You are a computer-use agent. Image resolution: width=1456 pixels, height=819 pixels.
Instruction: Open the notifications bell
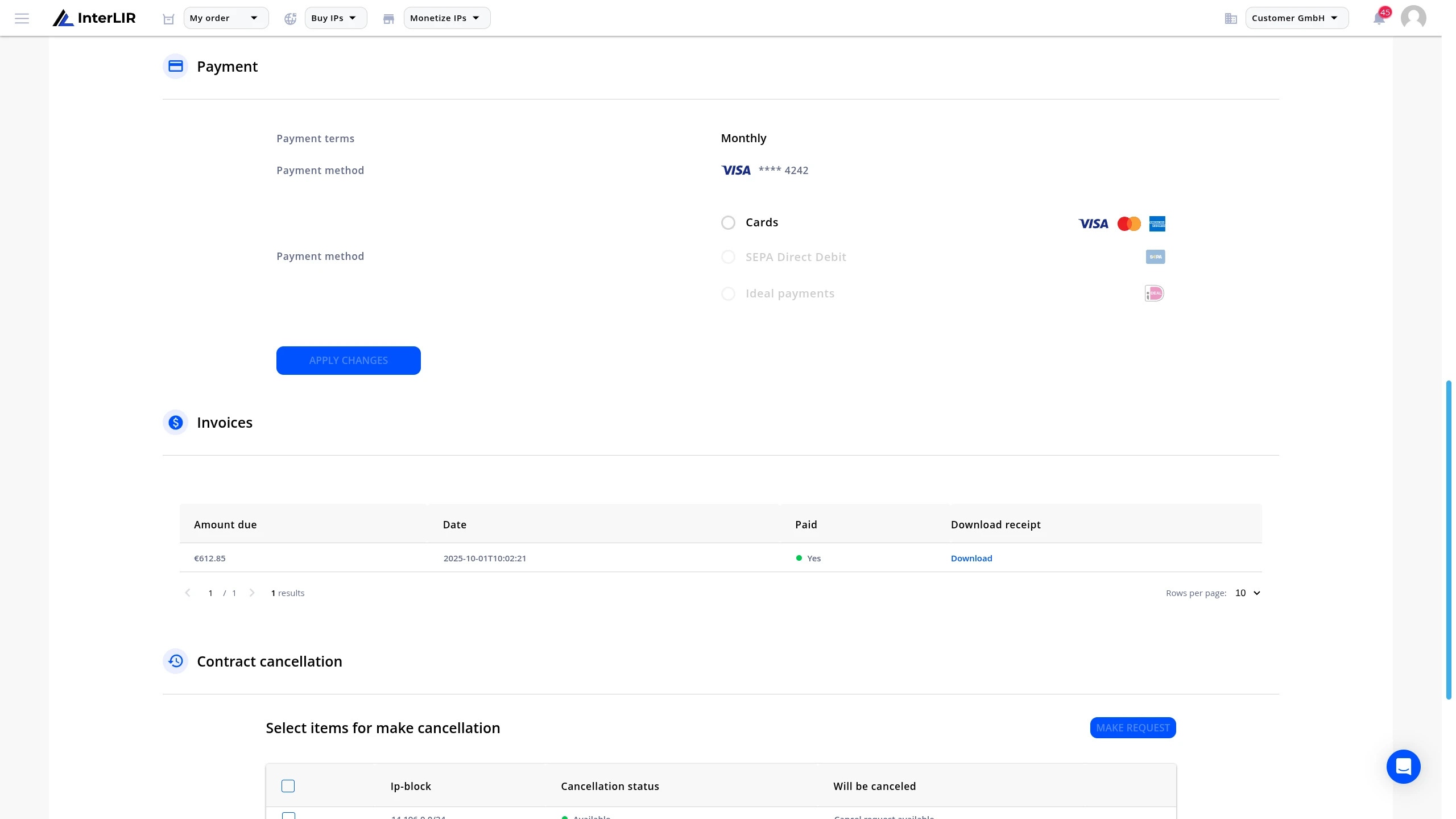point(1380,18)
